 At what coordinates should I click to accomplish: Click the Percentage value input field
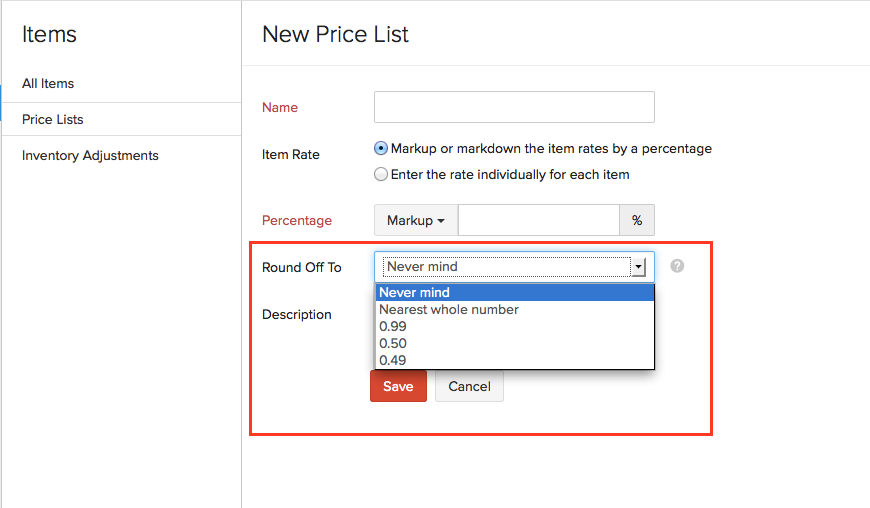(x=538, y=220)
